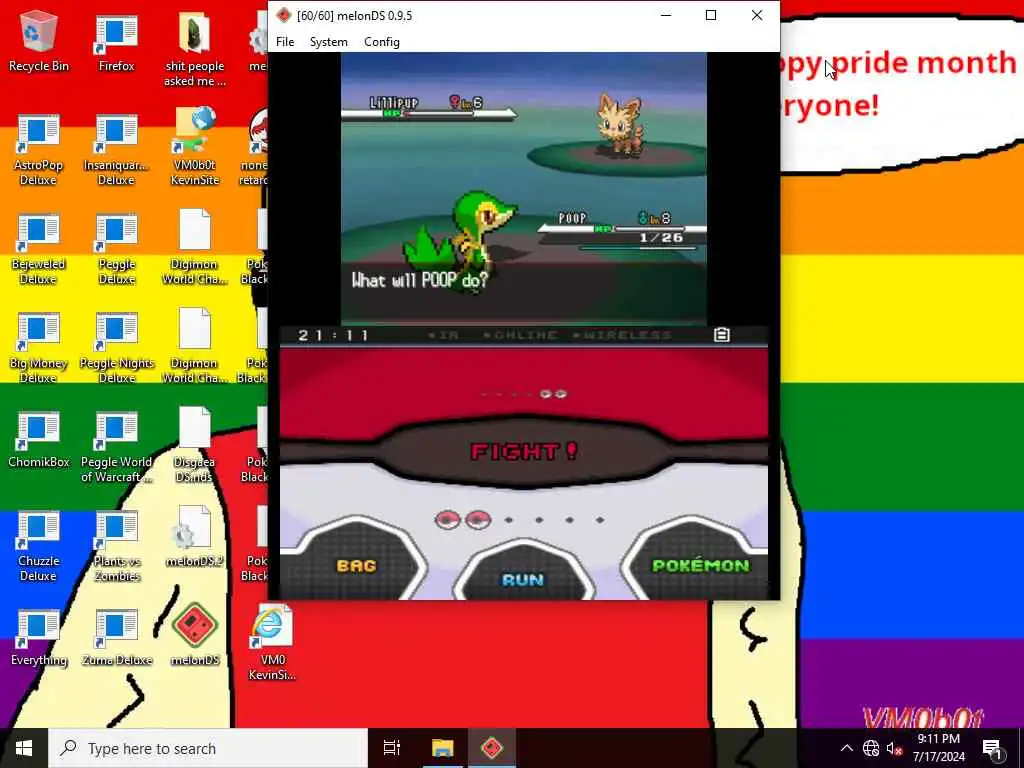Open VM0b0t KevinSite shortcut
The image size is (1024, 768).
pyautogui.click(x=195, y=147)
